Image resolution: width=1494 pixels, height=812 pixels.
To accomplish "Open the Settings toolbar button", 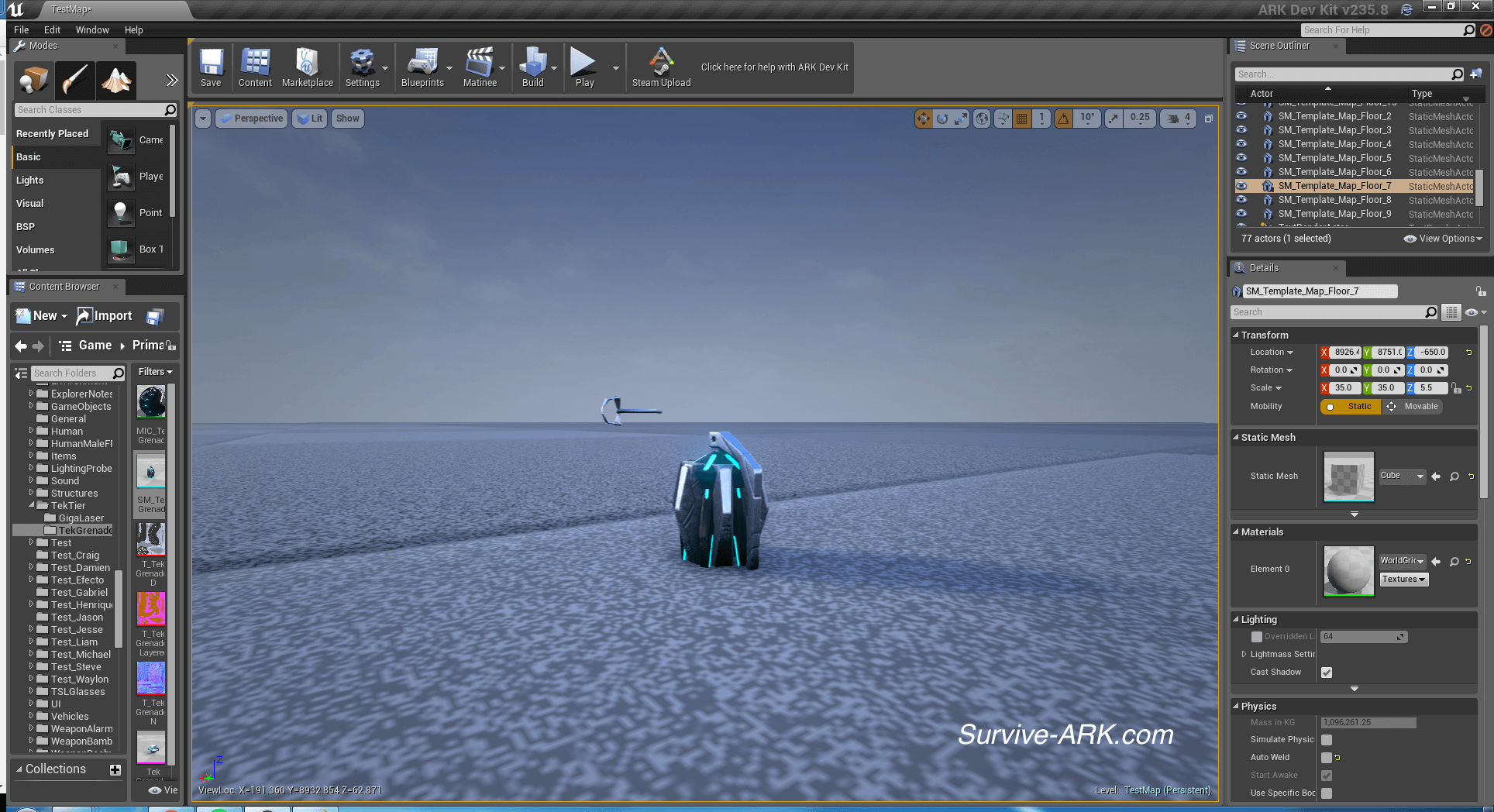I will (362, 67).
